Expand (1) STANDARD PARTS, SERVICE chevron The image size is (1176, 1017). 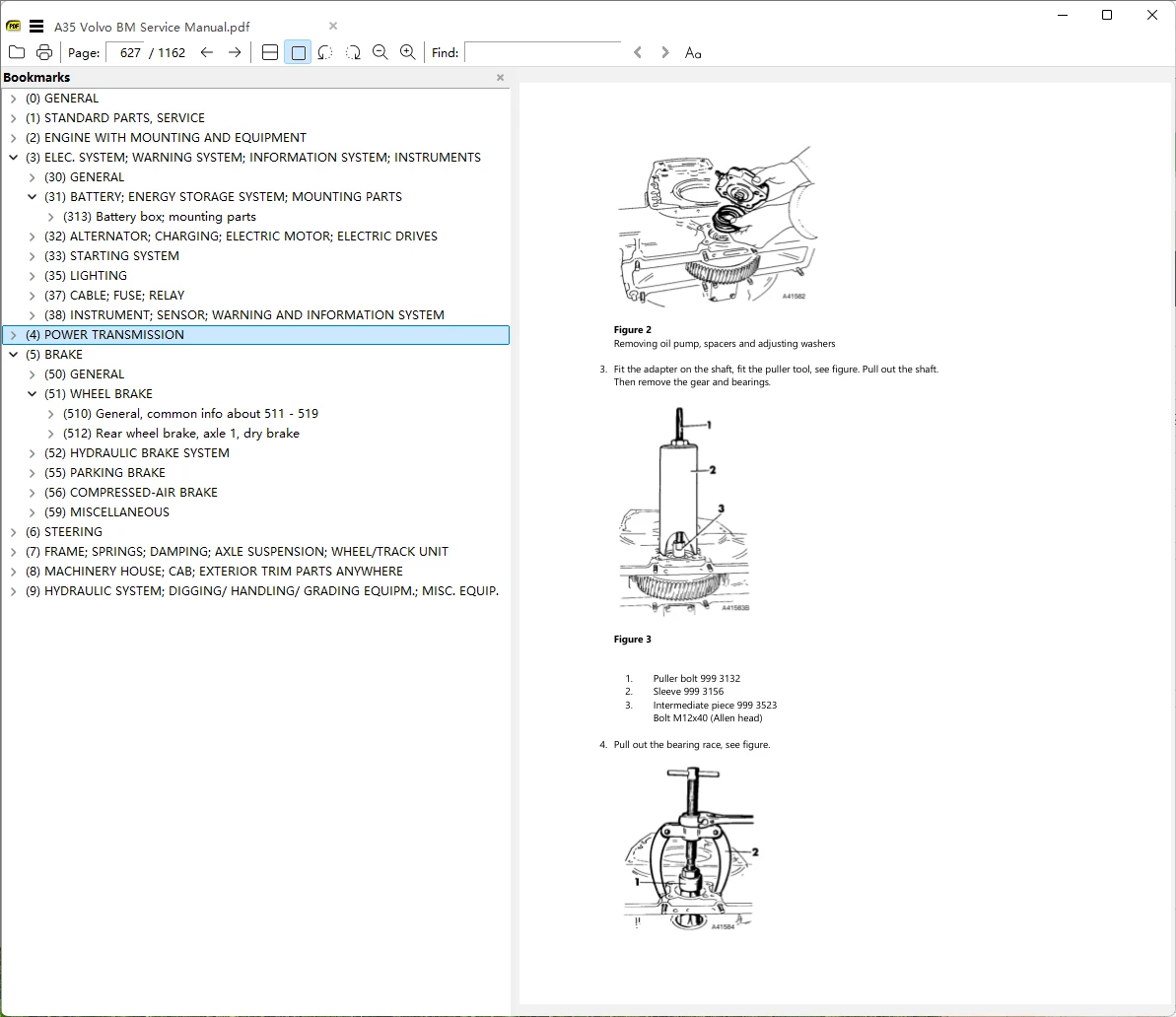[x=14, y=117]
